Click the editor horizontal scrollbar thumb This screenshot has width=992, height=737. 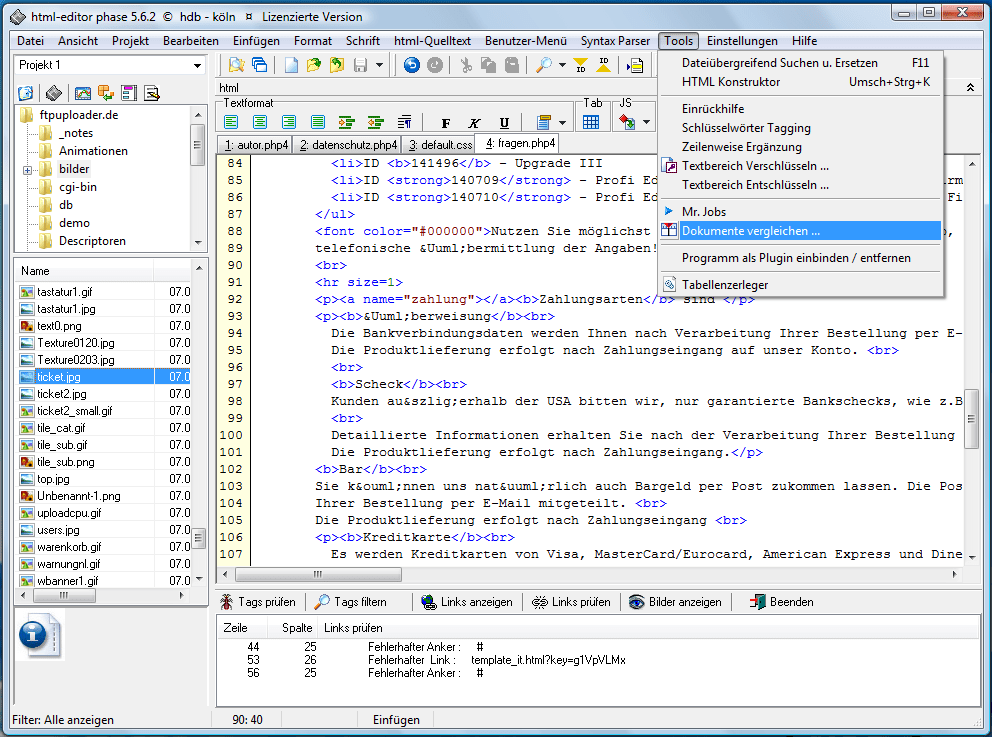coord(318,574)
